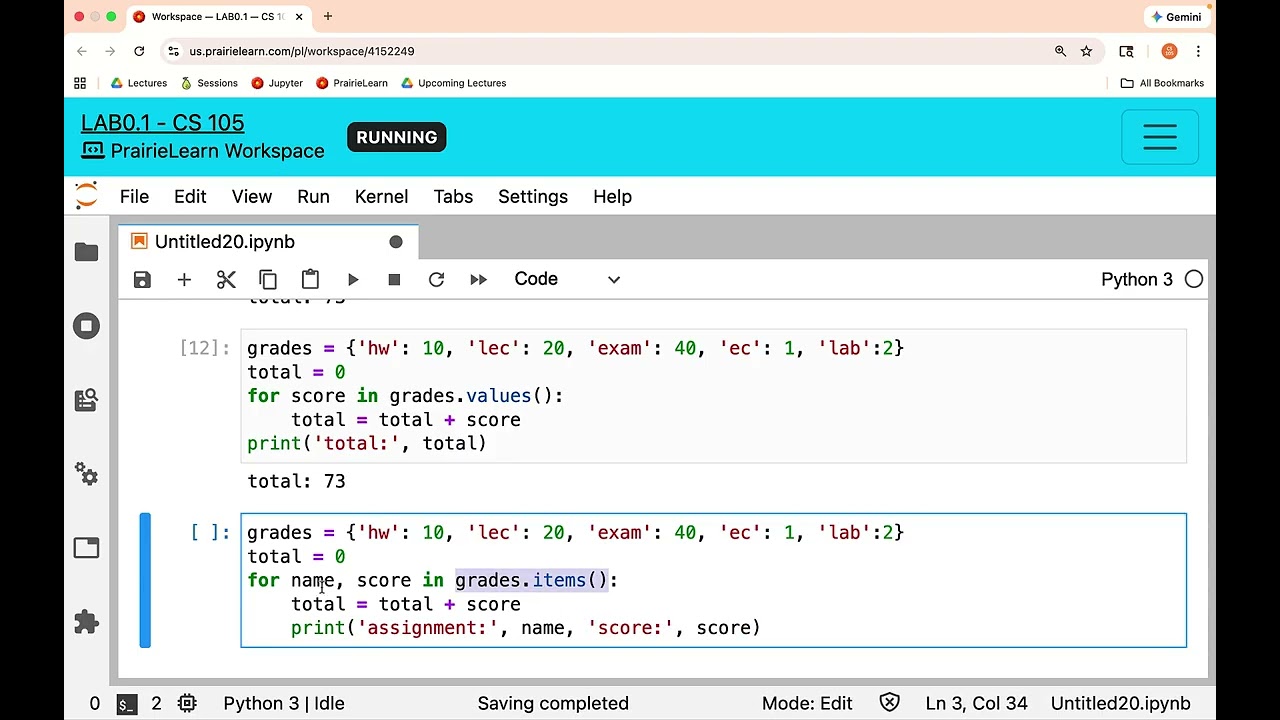Screen dimensions: 1280x720
Task: Open the File menu
Action: (134, 197)
